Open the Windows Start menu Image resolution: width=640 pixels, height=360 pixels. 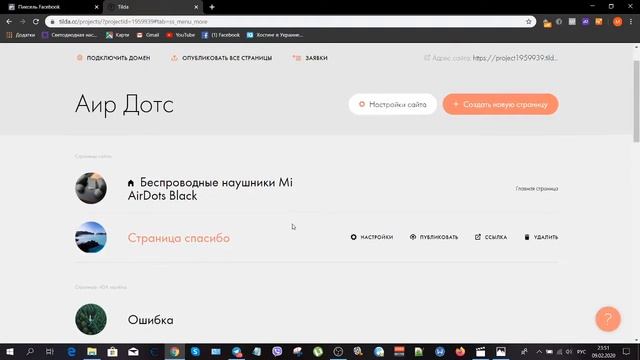coord(10,351)
